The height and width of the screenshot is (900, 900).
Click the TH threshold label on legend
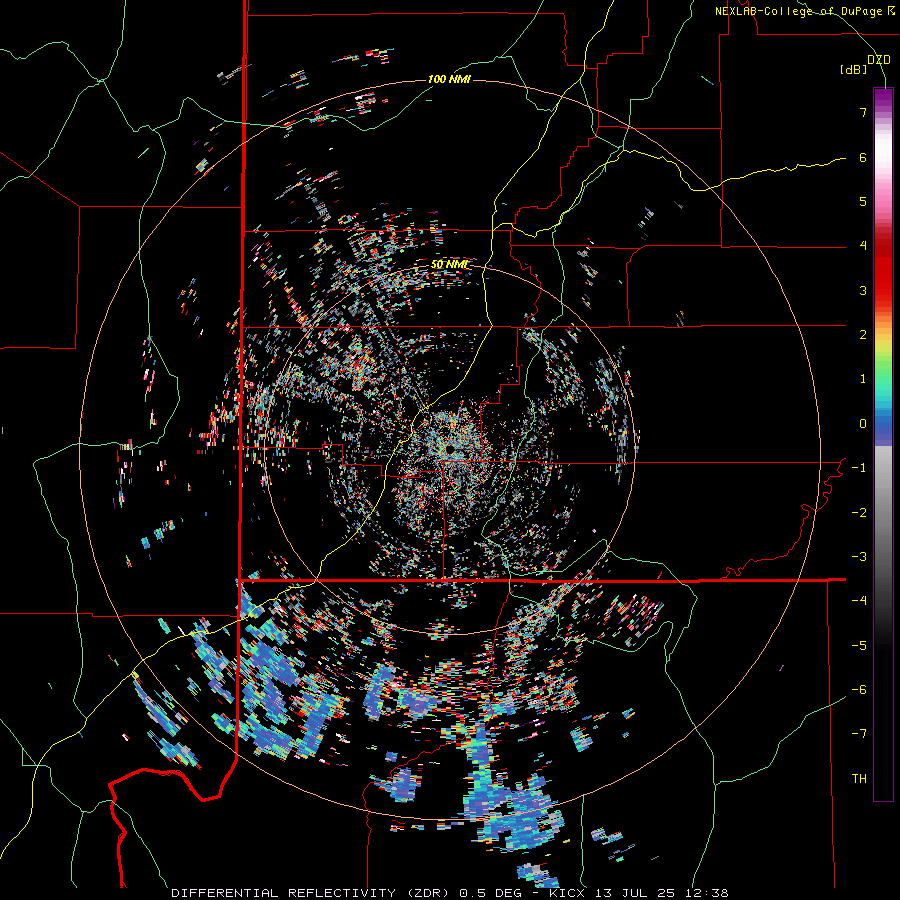click(x=859, y=779)
